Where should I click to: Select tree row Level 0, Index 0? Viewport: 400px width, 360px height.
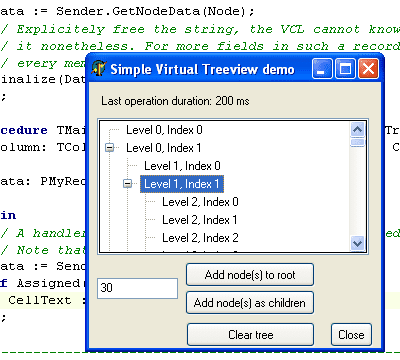[x=164, y=130]
